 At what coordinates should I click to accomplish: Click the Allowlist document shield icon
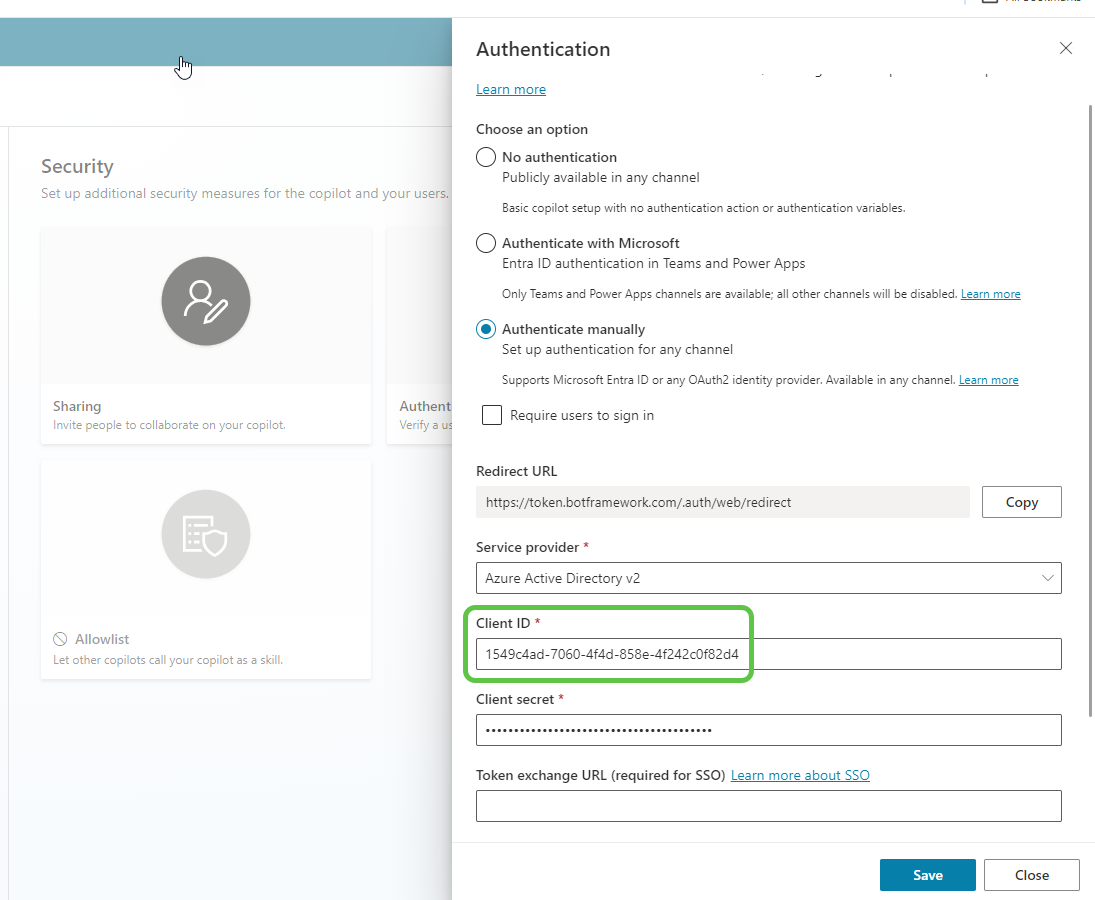pyautogui.click(x=205, y=534)
